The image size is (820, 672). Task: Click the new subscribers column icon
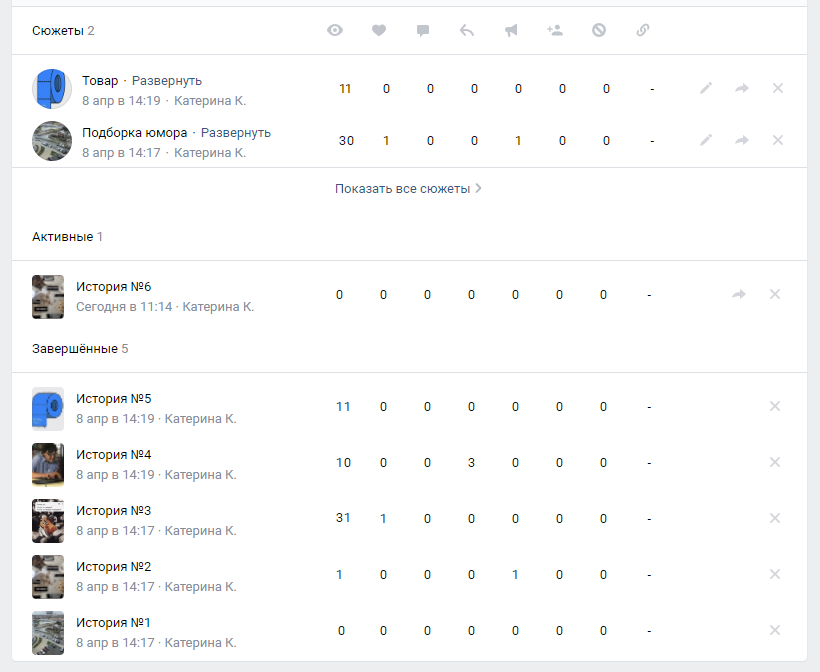555,30
